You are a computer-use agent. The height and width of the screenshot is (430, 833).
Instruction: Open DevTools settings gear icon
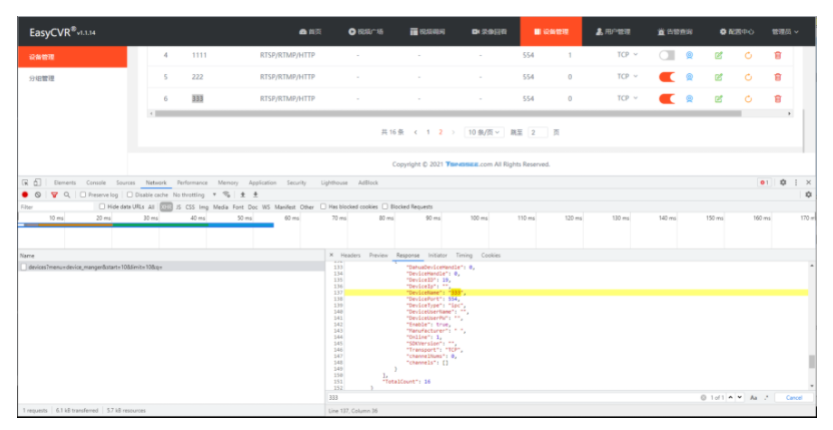[x=783, y=182]
